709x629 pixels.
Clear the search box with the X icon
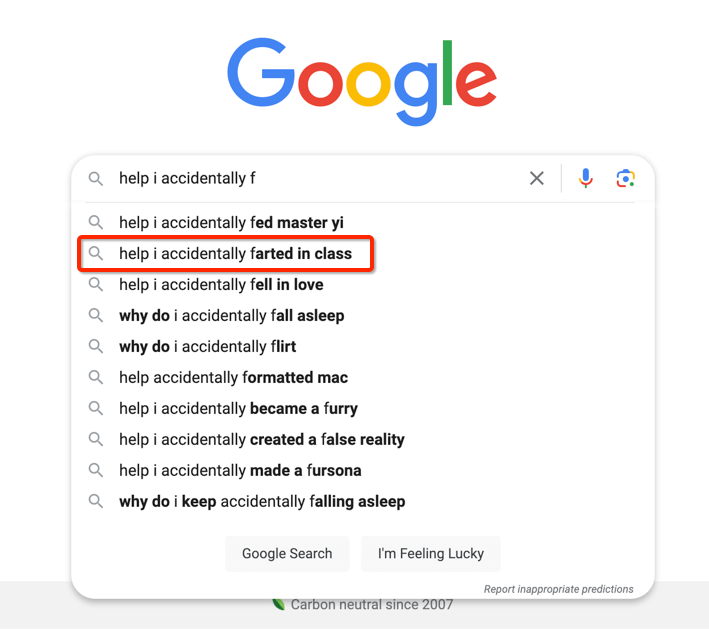pyautogui.click(x=536, y=178)
